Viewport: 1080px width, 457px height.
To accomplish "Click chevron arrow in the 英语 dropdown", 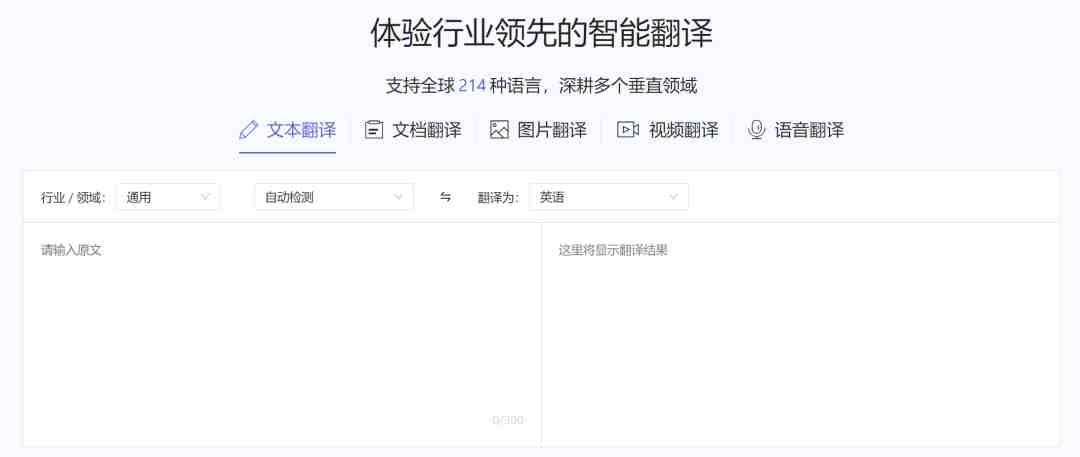I will (674, 197).
